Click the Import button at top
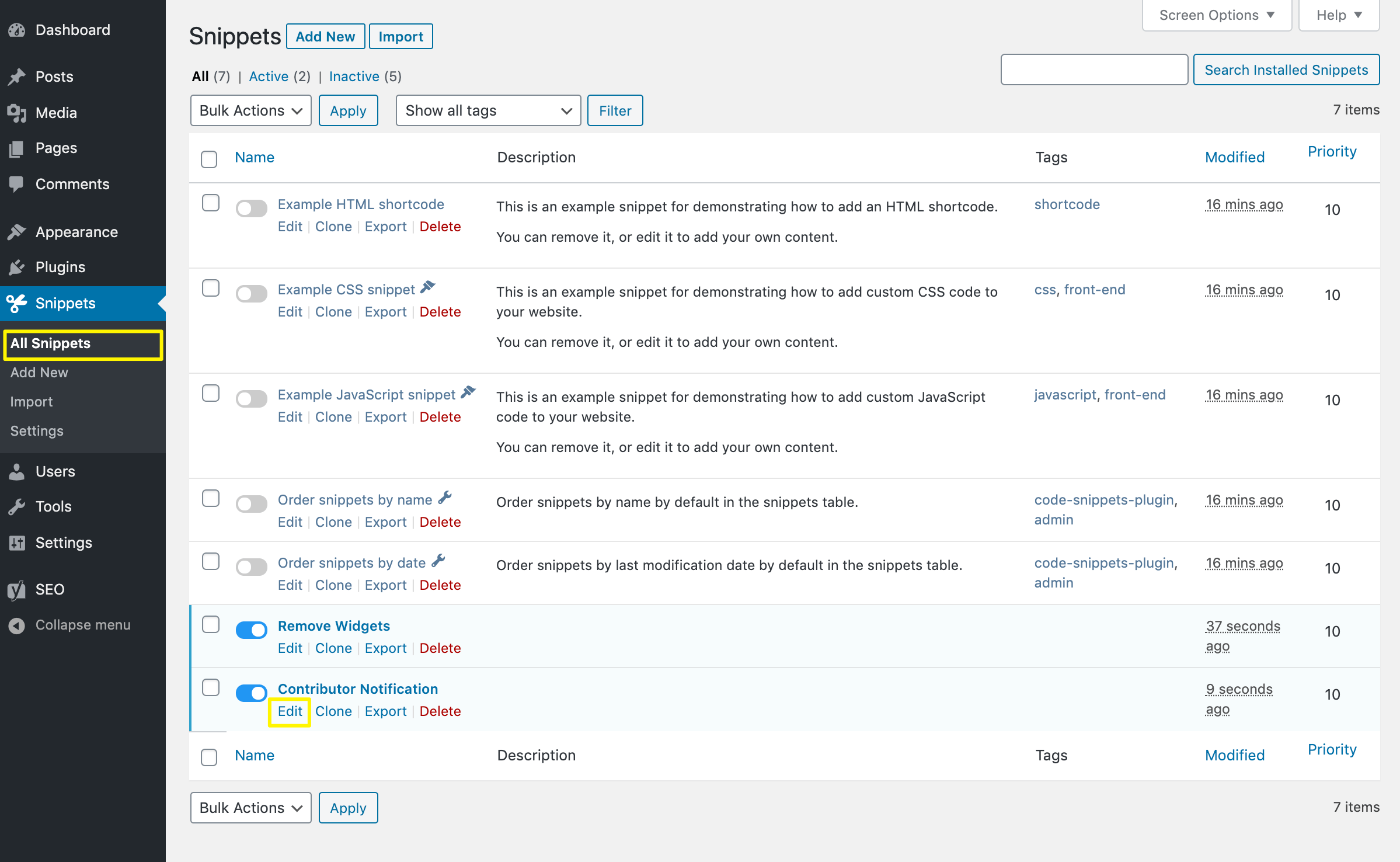Screen dimensions: 1400x862 [400, 37]
